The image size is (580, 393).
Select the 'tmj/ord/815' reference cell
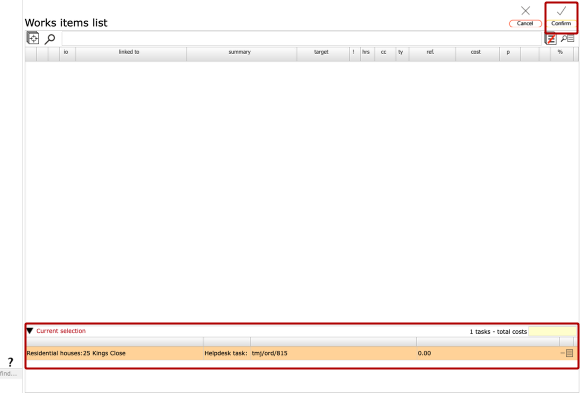point(333,353)
